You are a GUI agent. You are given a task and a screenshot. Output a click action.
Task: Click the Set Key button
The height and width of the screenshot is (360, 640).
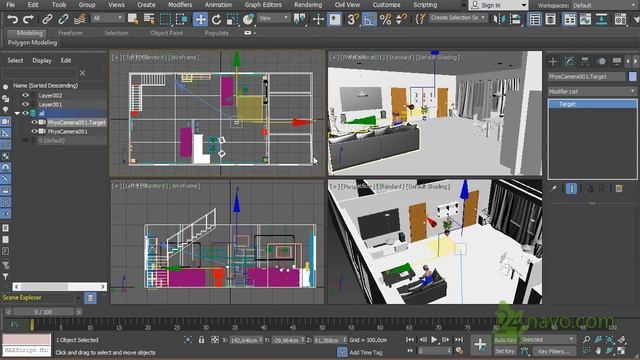click(x=505, y=351)
